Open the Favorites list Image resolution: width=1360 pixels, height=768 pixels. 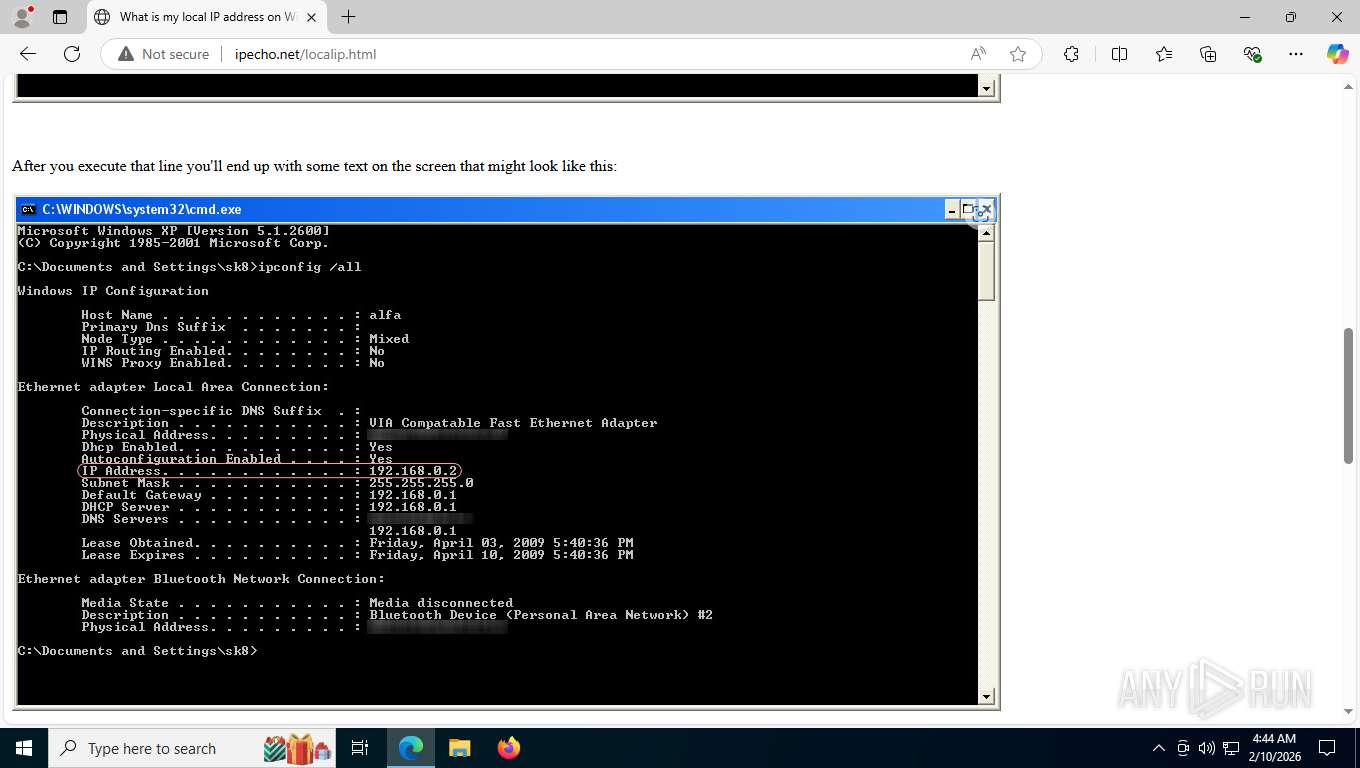1164,54
